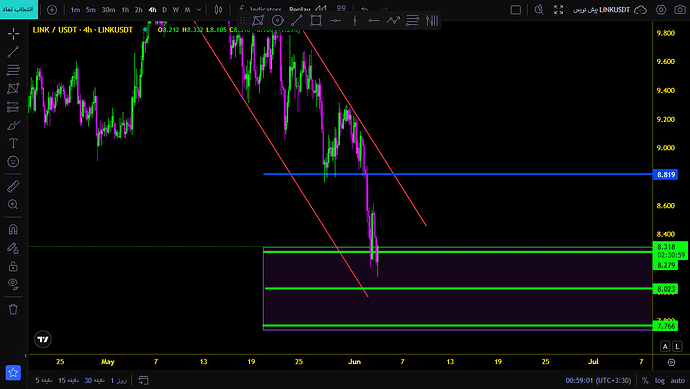Take a chart snapshot with camera icon
Screen dimensions: 690x389
click(x=680, y=10)
